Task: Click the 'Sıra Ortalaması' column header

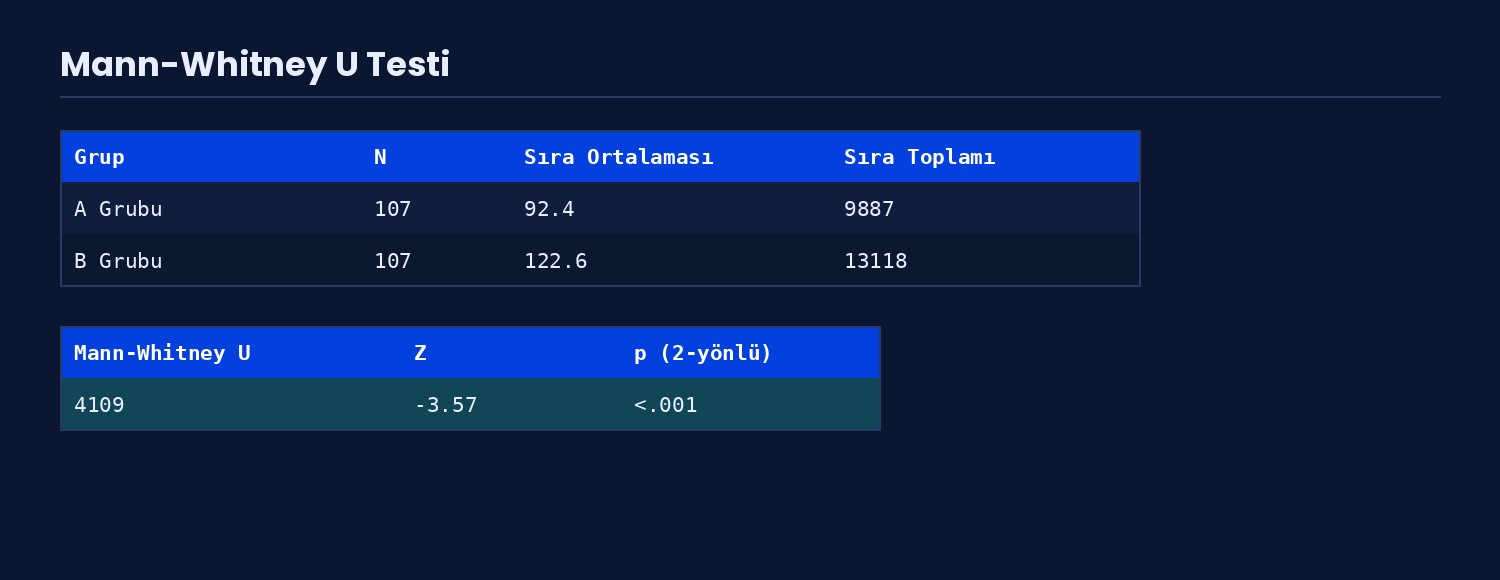Action: tap(619, 157)
